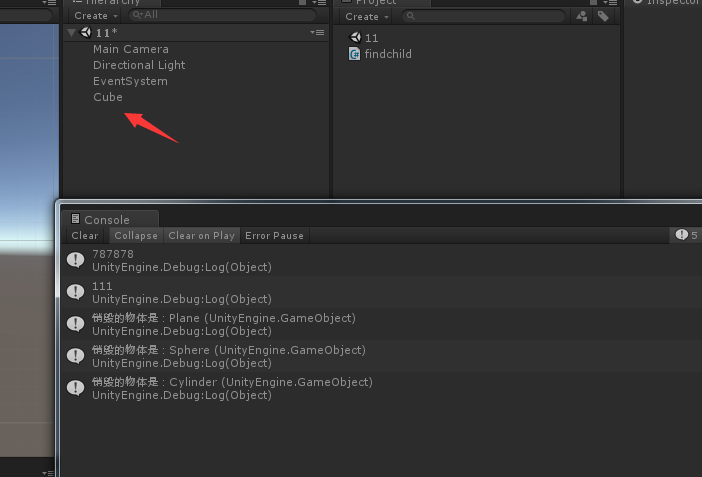The width and height of the screenshot is (702, 477).
Task: Open Hierarchy Create dropdown
Action: (95, 16)
